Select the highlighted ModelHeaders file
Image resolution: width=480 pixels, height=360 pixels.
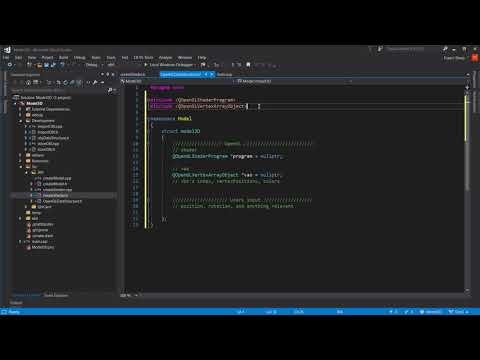coord(55,195)
